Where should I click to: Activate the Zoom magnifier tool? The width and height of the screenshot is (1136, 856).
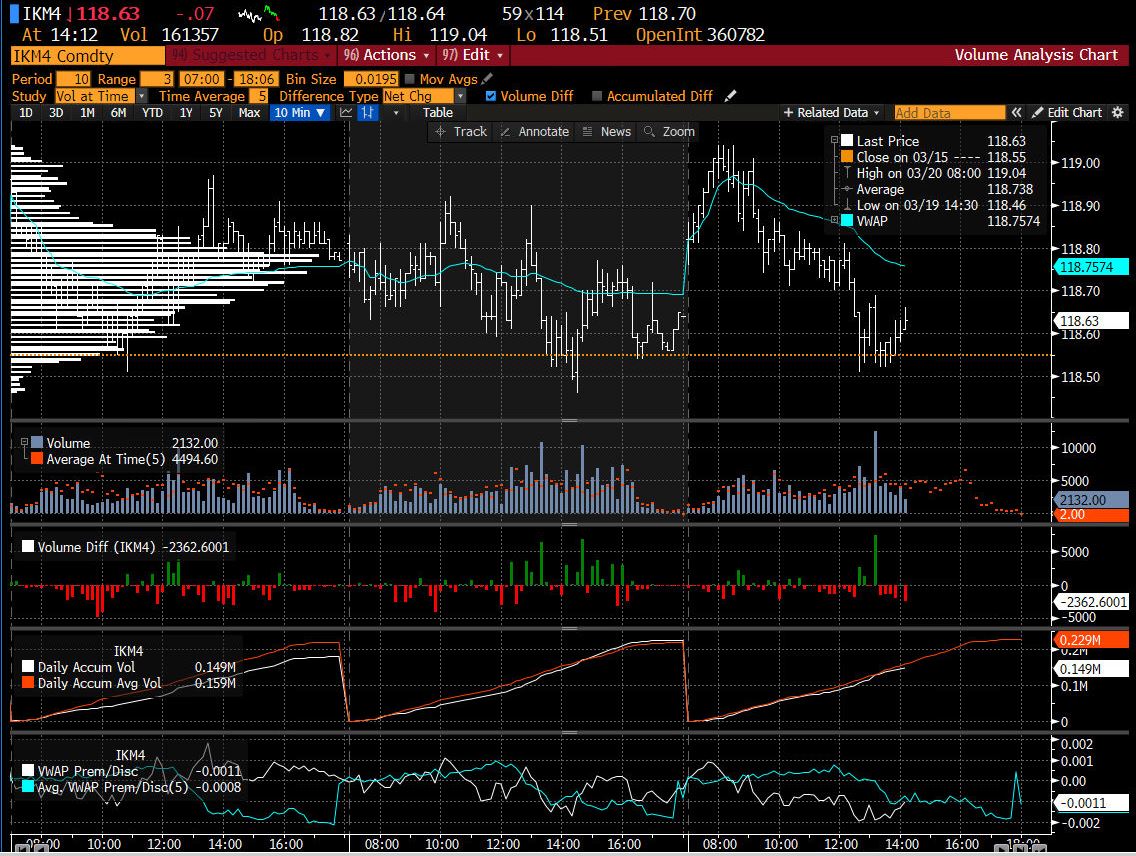pyautogui.click(x=669, y=132)
